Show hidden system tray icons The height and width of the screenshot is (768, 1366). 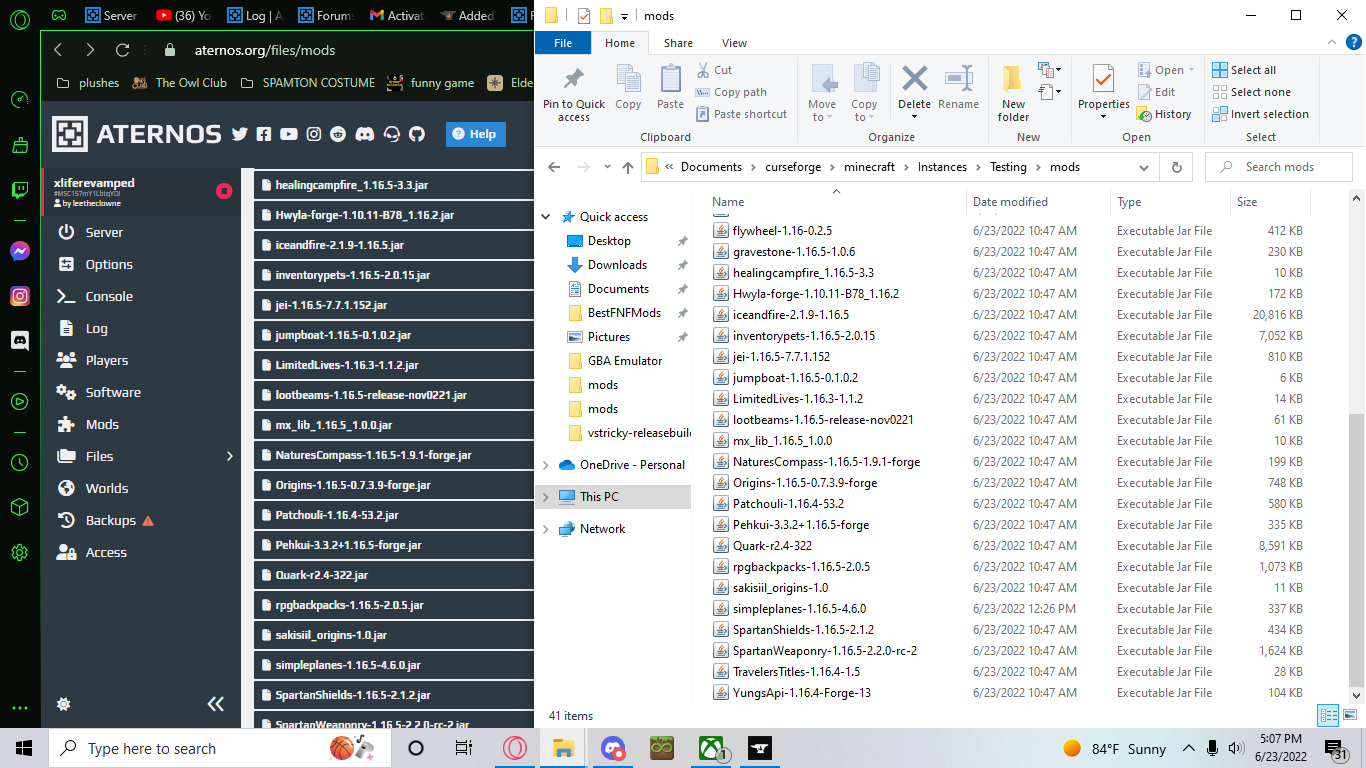tap(1189, 748)
